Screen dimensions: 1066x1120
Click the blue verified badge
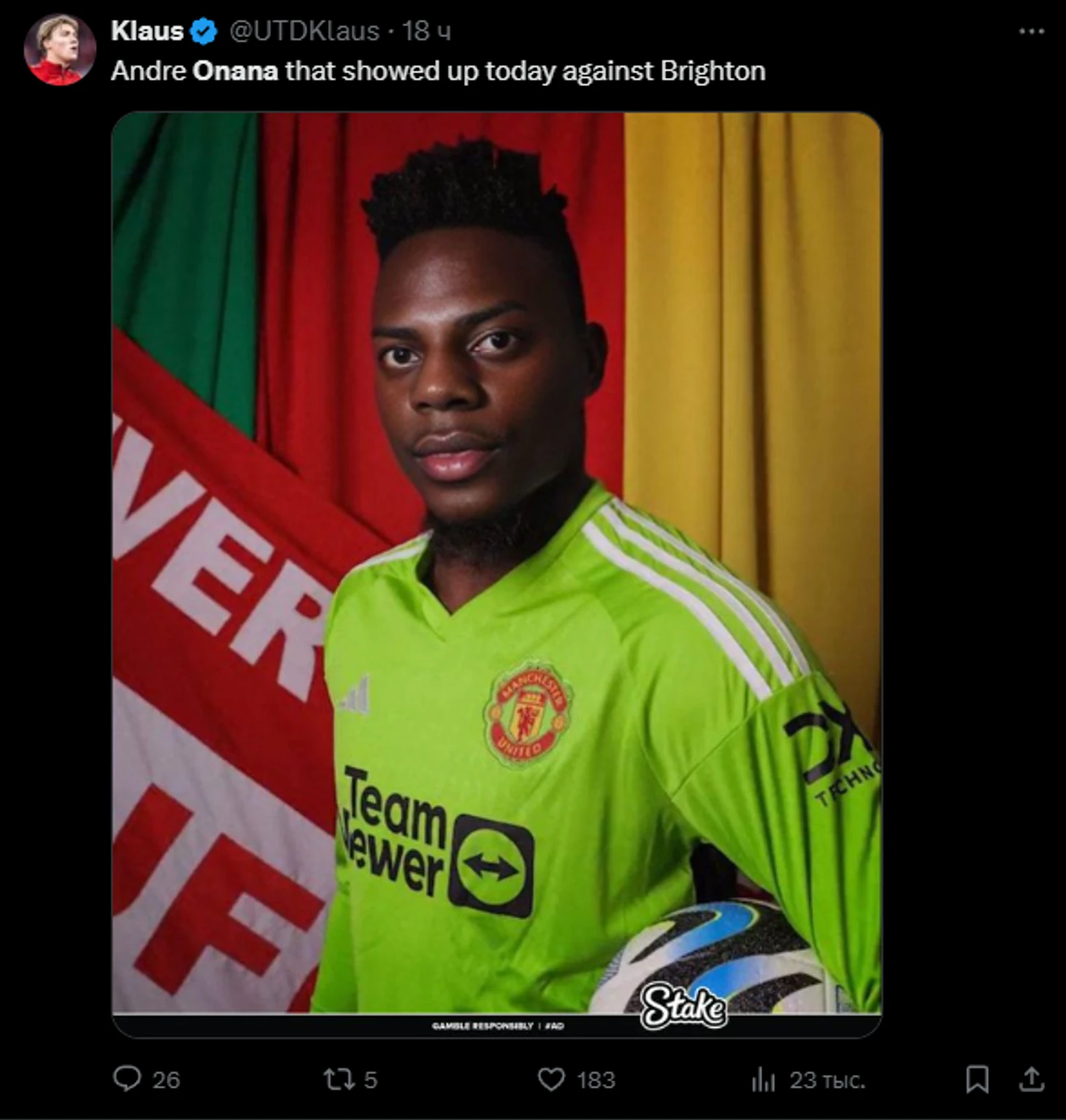pos(204,31)
